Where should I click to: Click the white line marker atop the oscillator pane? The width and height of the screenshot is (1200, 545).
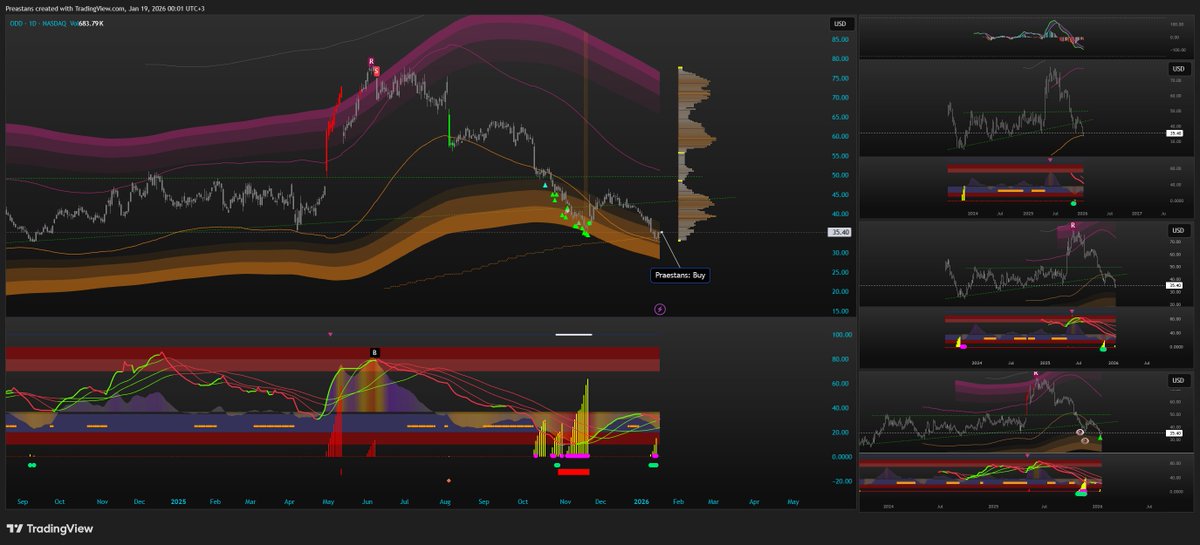574,335
